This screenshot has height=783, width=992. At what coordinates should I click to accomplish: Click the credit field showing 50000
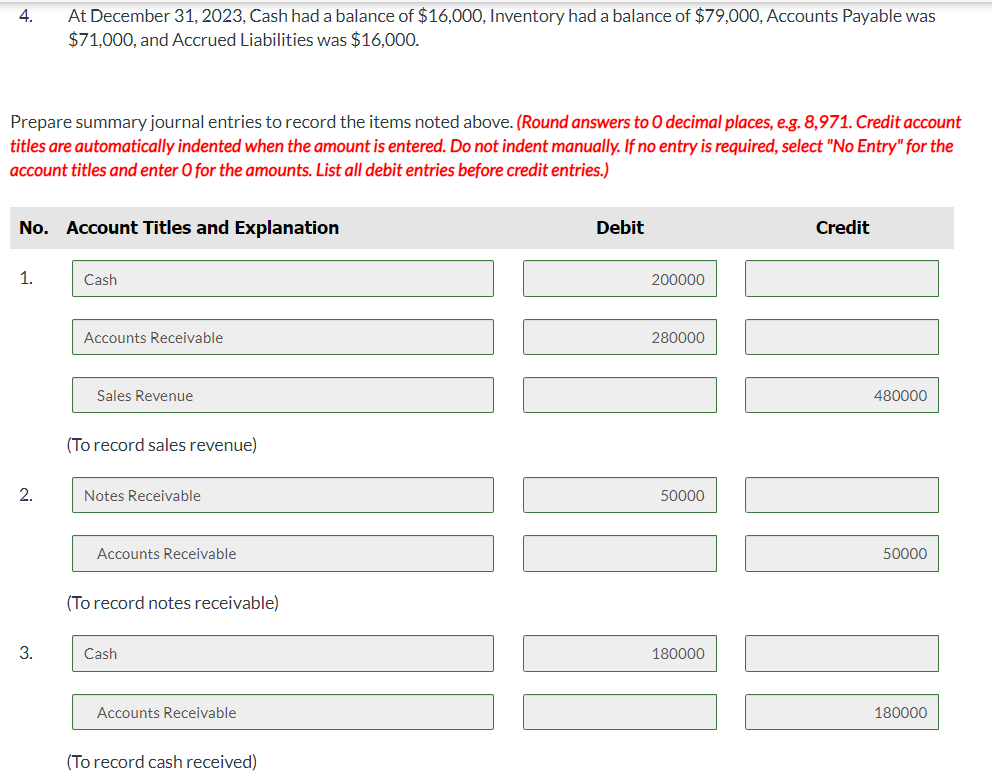click(842, 553)
